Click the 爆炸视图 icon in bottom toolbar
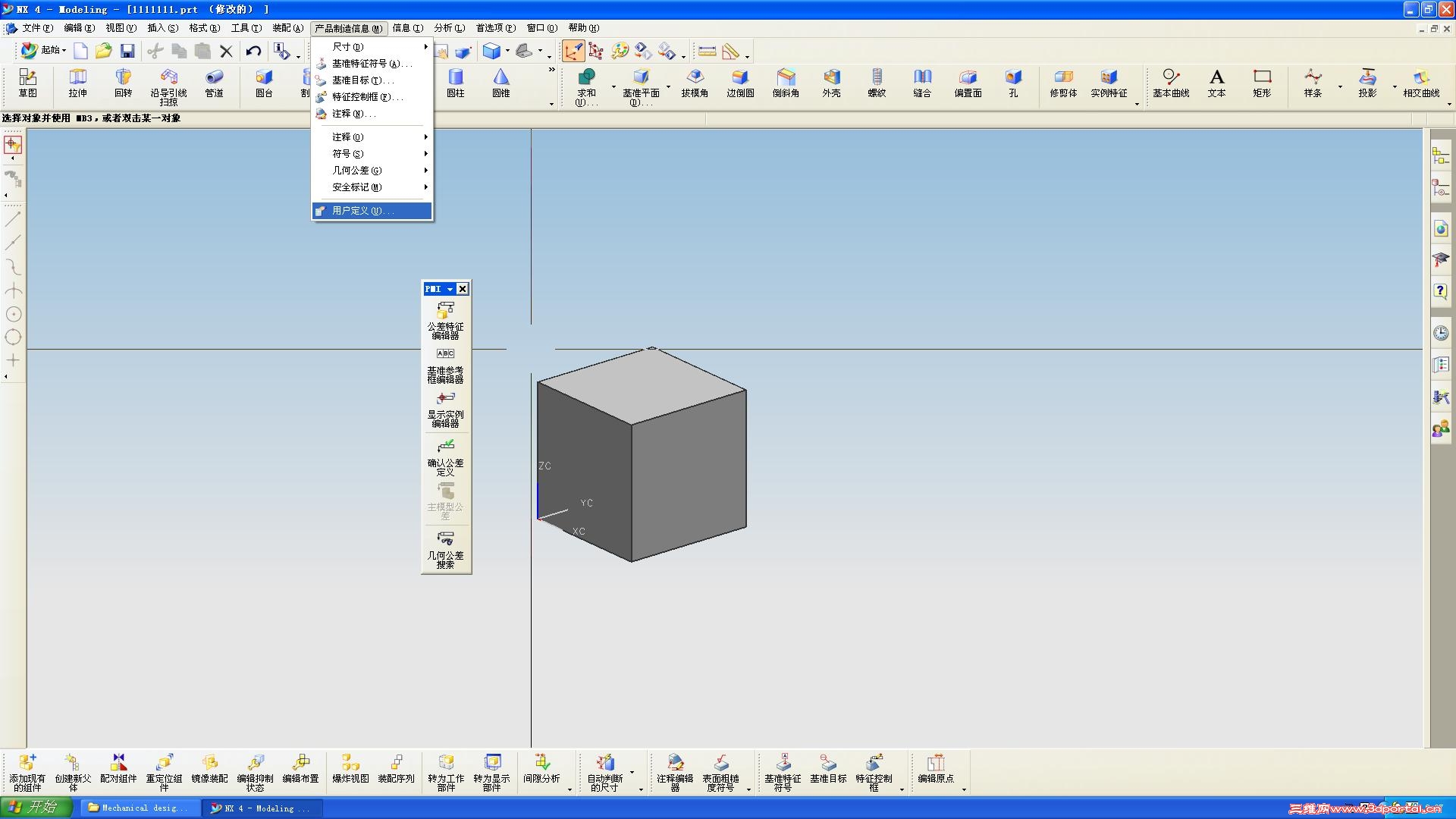The width and height of the screenshot is (1456, 819). [350, 763]
